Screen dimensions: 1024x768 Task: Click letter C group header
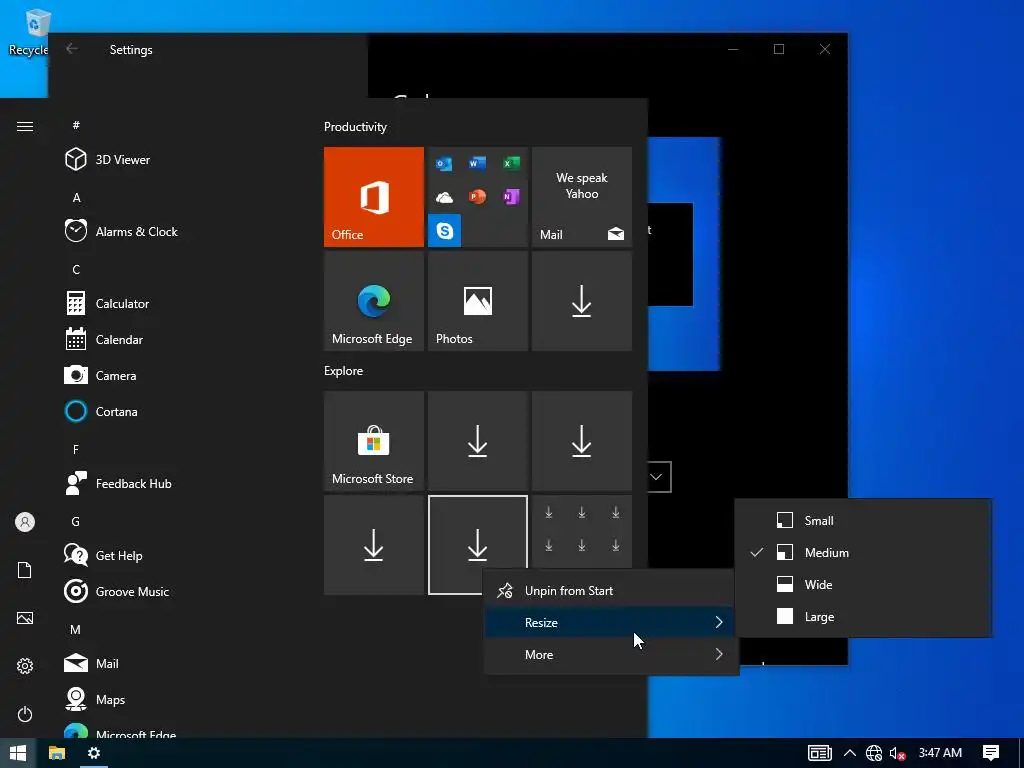pos(76,269)
